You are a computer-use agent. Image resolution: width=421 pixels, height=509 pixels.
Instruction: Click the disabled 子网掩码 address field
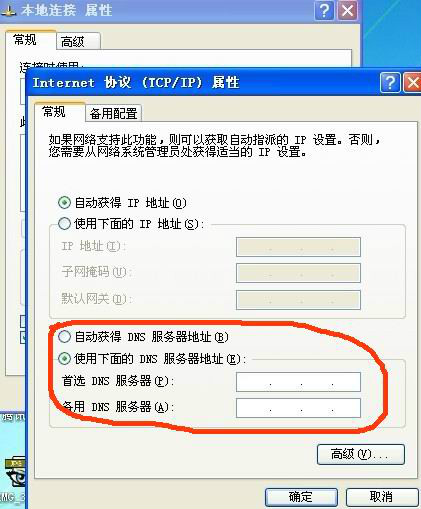click(298, 273)
